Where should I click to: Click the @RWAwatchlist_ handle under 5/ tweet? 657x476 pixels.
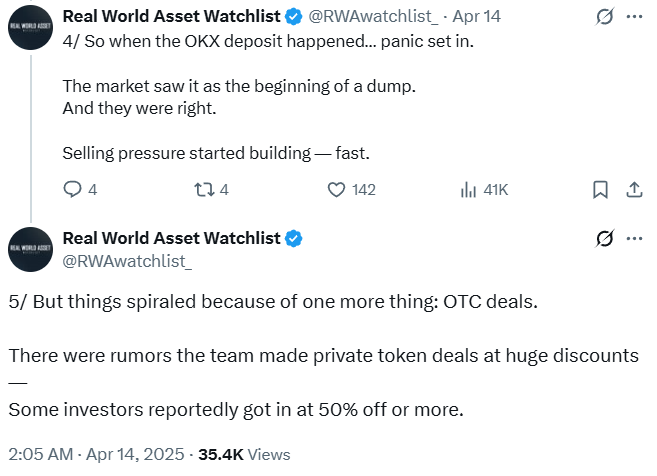[x=127, y=261]
